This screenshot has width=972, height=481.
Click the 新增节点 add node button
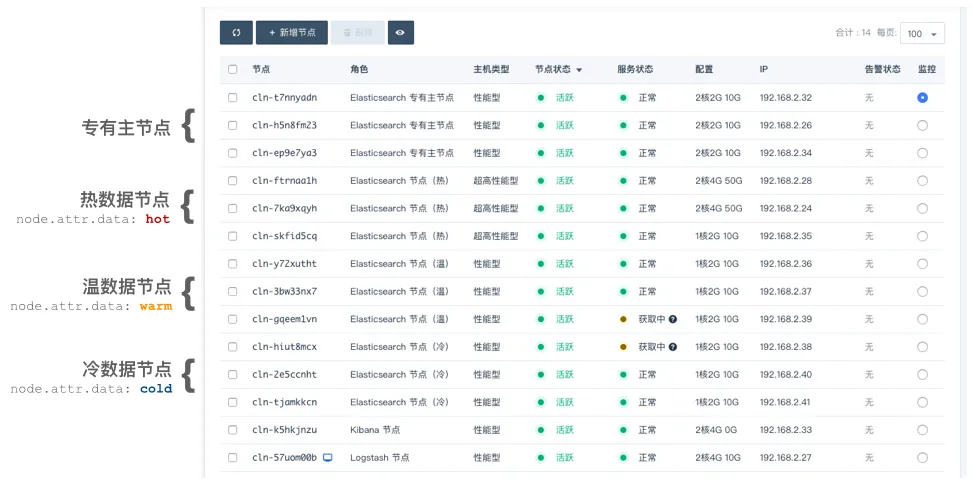point(291,33)
